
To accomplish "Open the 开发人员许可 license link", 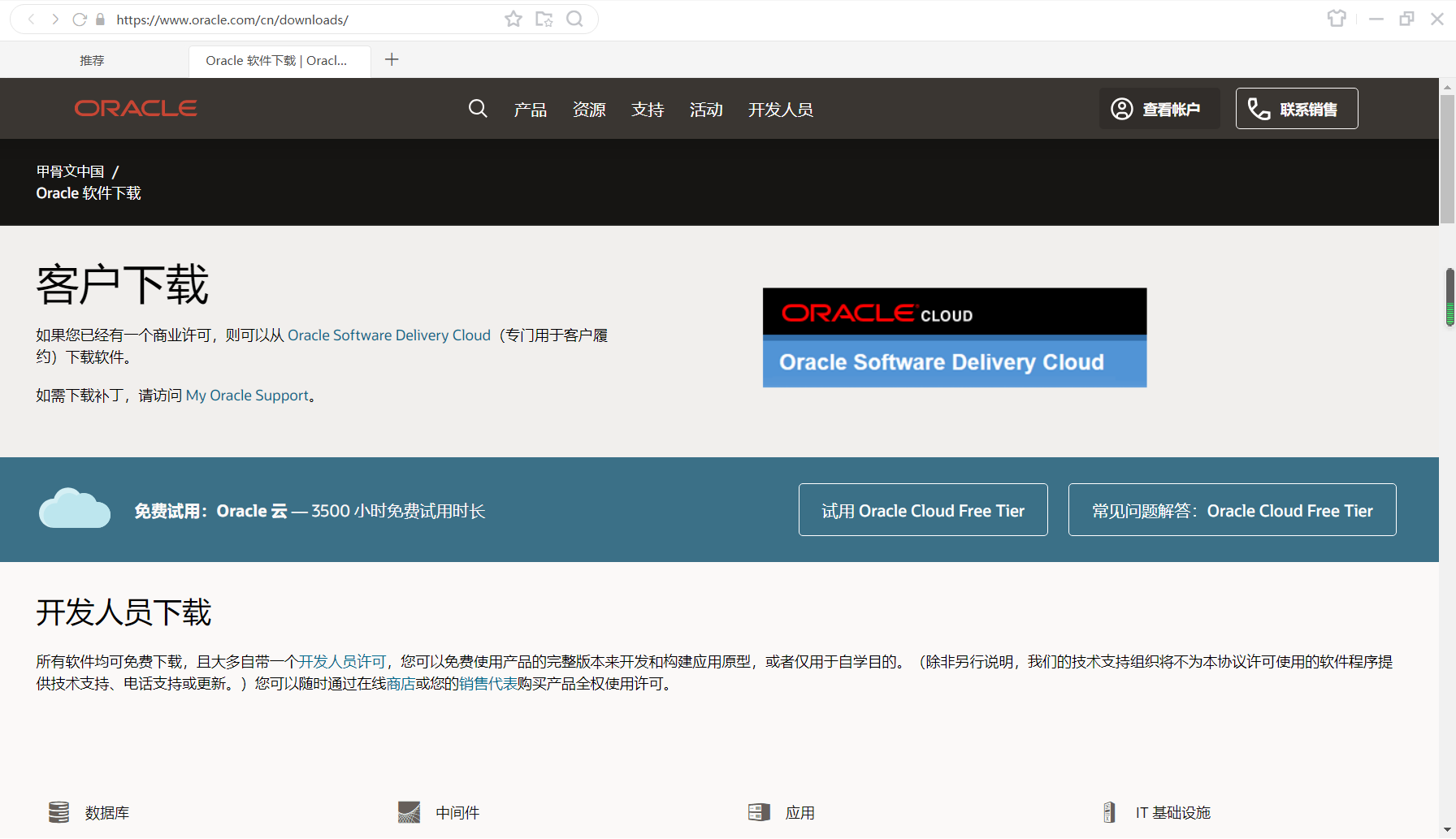I will coord(342,662).
